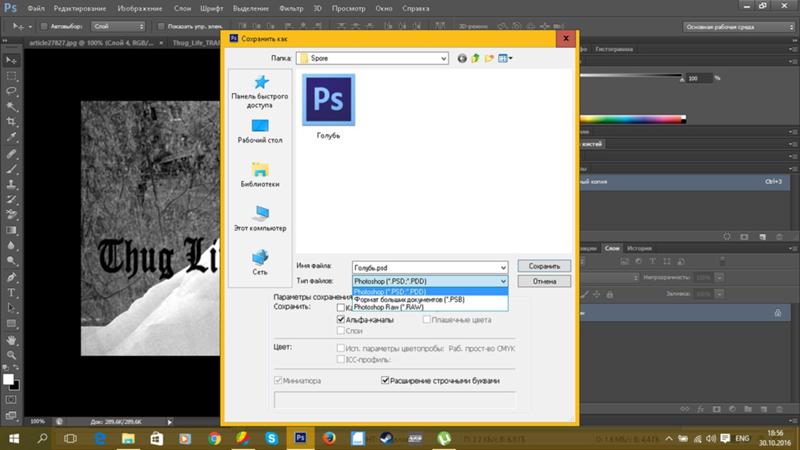This screenshot has height=450, width=800.
Task: Click the Сохранить button
Action: click(x=544, y=266)
